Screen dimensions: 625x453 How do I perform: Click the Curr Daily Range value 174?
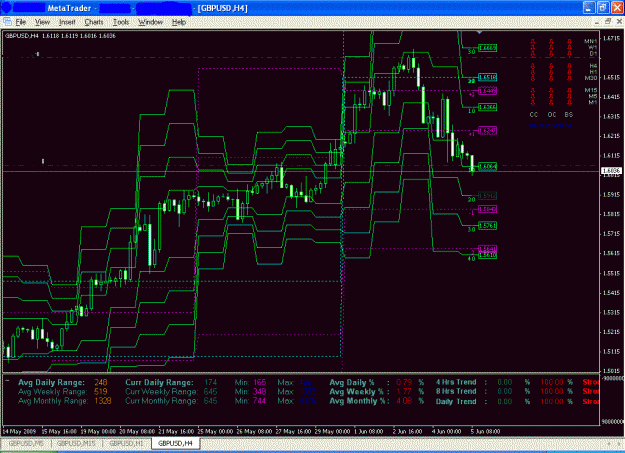210,382
